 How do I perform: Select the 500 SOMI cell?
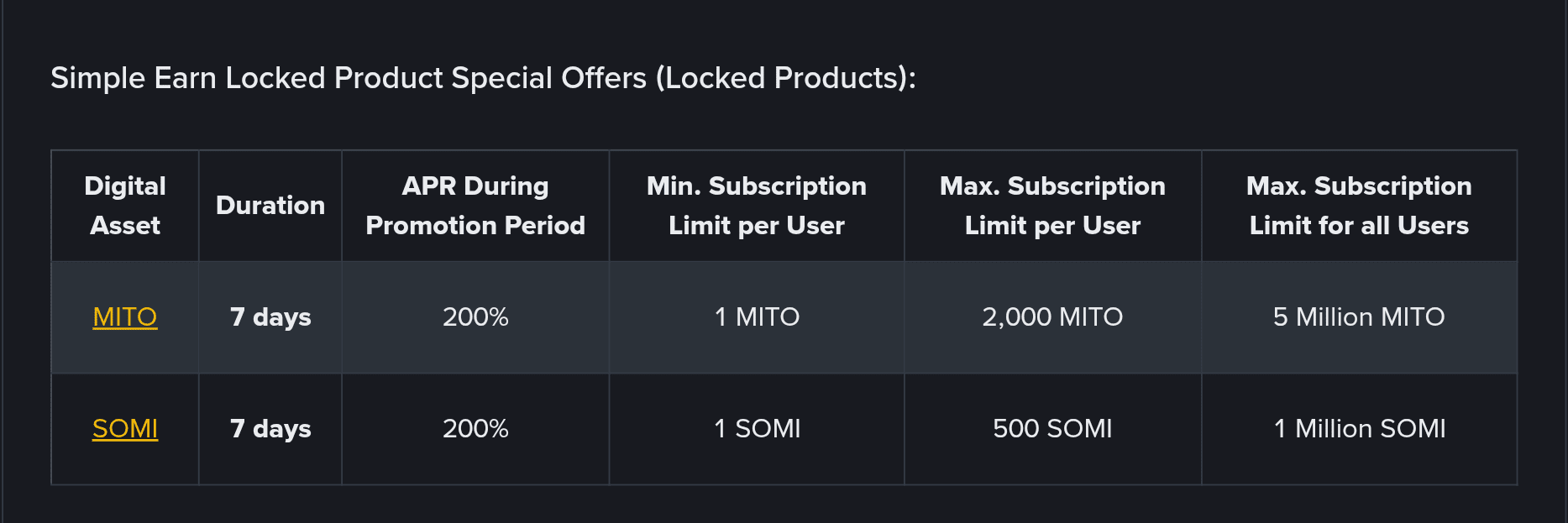click(1052, 429)
